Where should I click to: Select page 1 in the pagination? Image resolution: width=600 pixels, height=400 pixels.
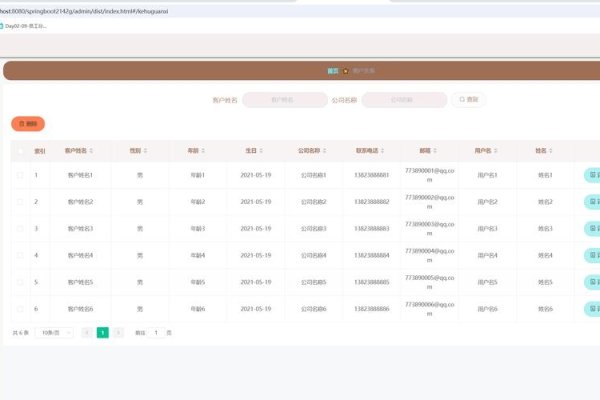(102, 332)
